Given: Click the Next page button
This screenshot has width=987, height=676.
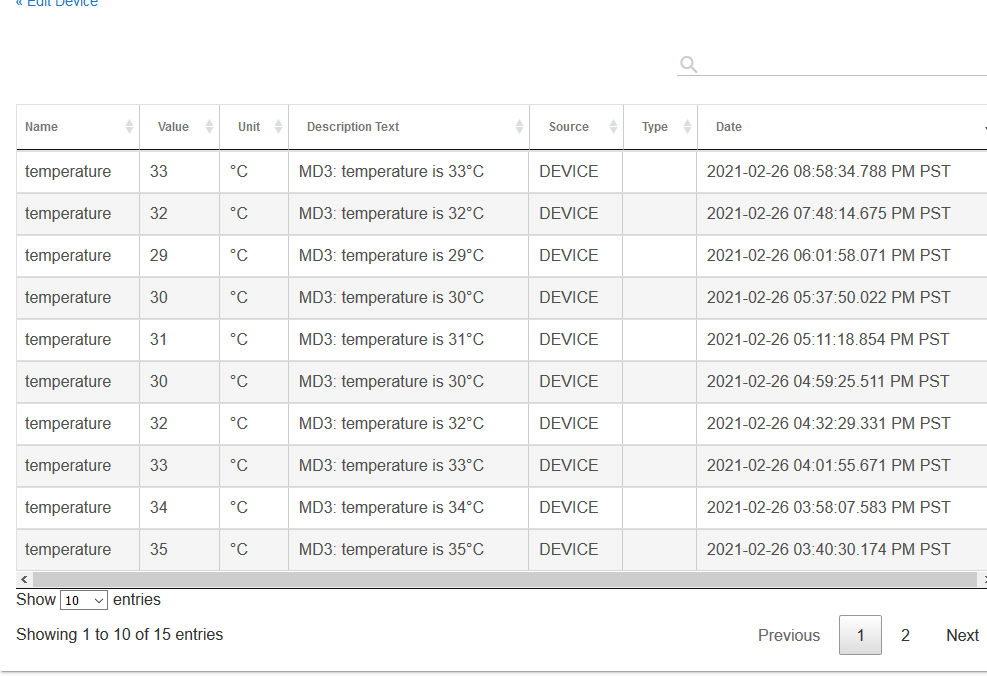Looking at the screenshot, I should tap(962, 635).
